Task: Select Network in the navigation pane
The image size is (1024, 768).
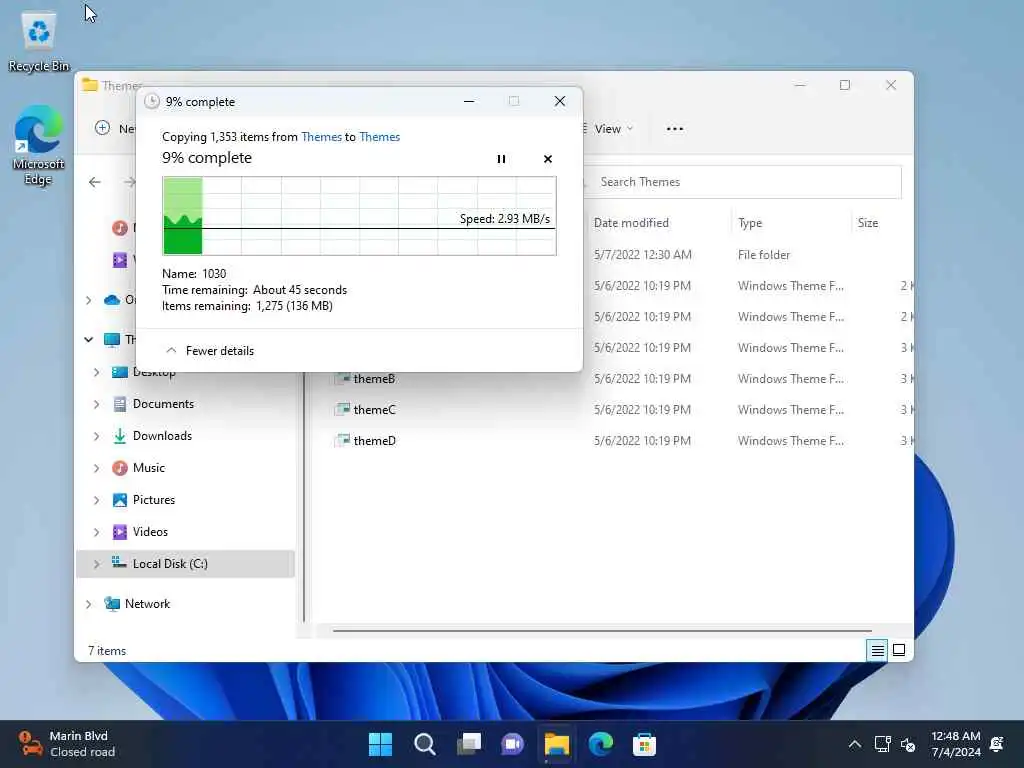Action: pyautogui.click(x=147, y=604)
